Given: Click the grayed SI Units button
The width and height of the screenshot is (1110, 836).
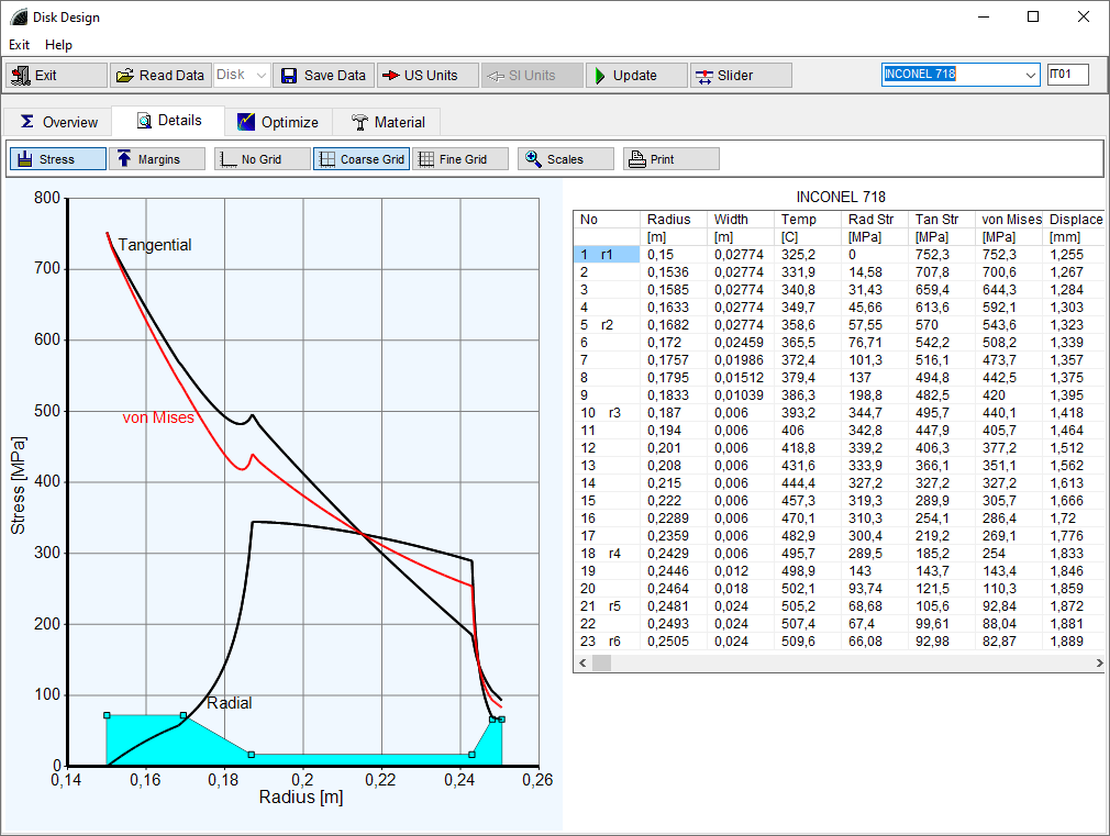Looking at the screenshot, I should coord(532,75).
